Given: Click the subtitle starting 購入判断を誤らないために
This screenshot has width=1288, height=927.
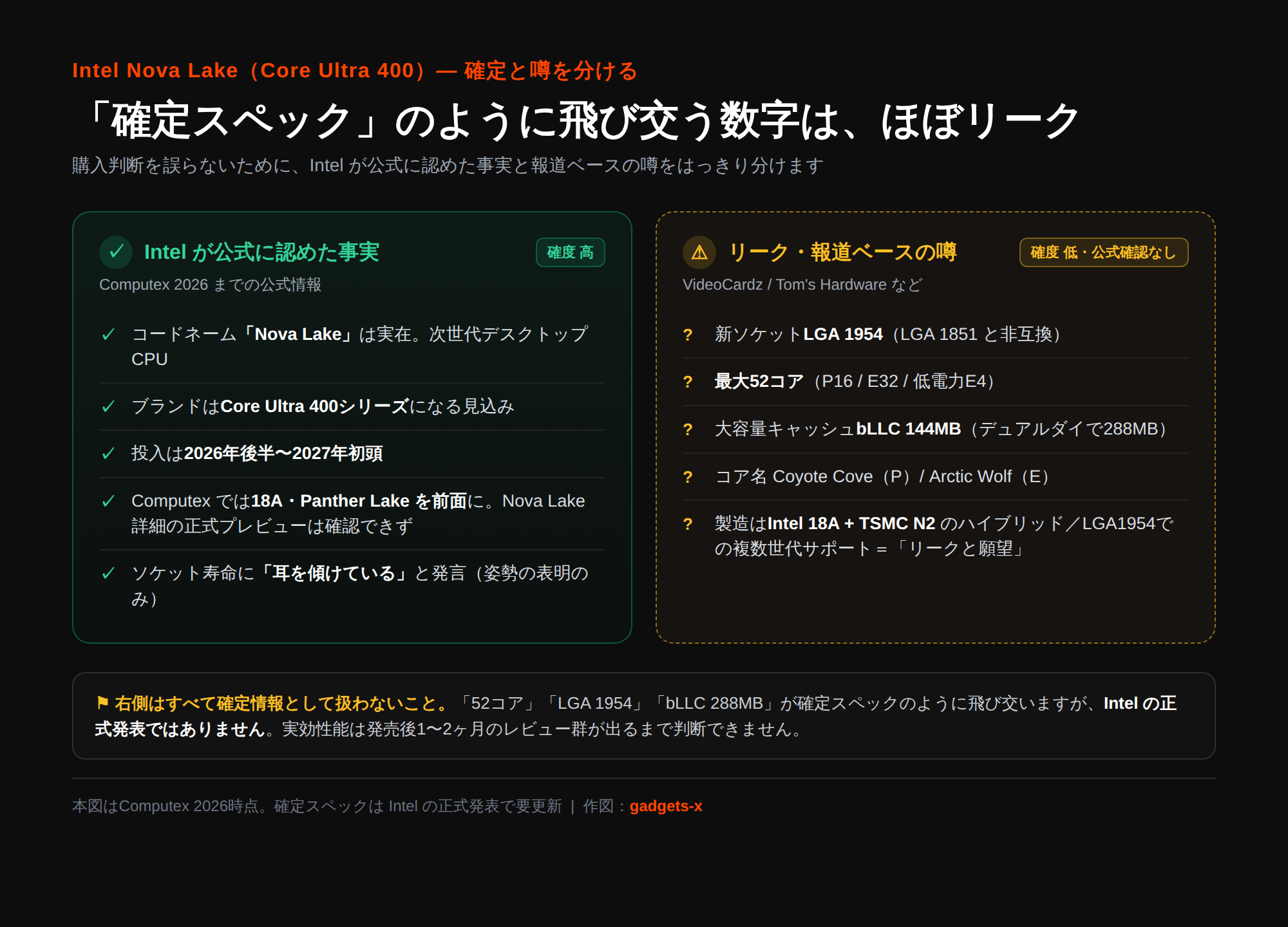Looking at the screenshot, I should coord(448,165).
